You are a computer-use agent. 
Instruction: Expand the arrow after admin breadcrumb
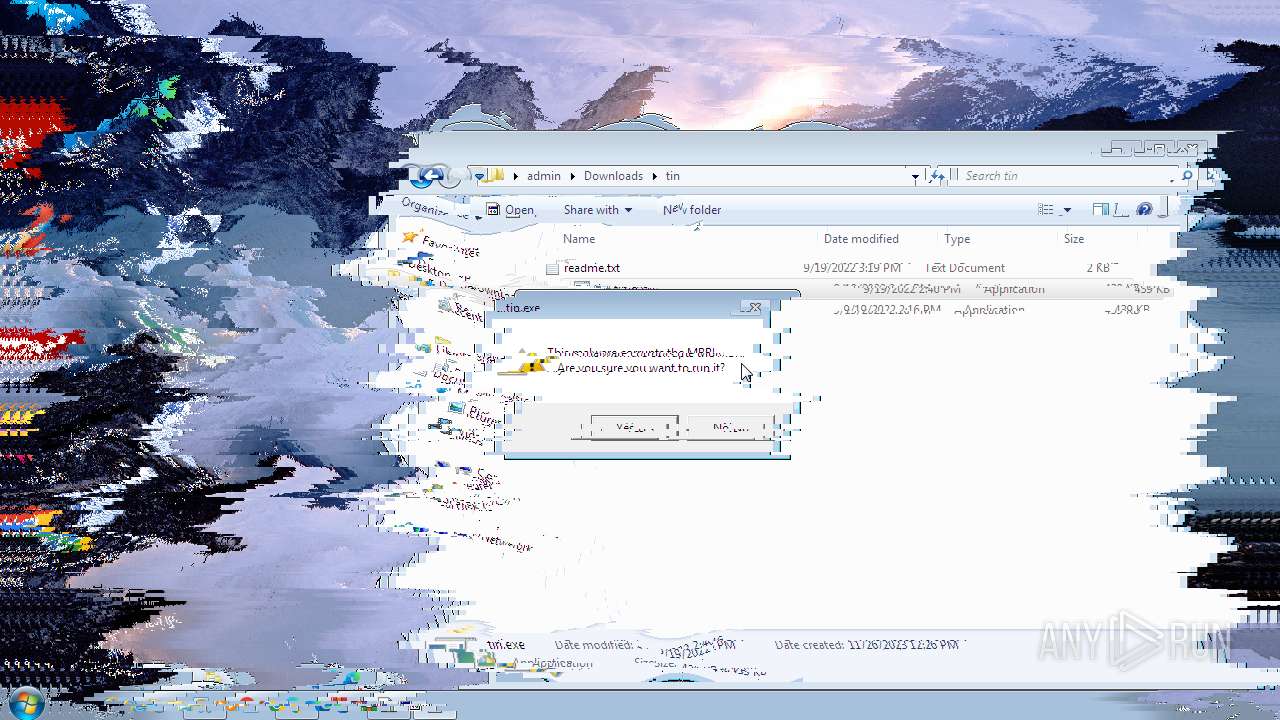(573, 176)
